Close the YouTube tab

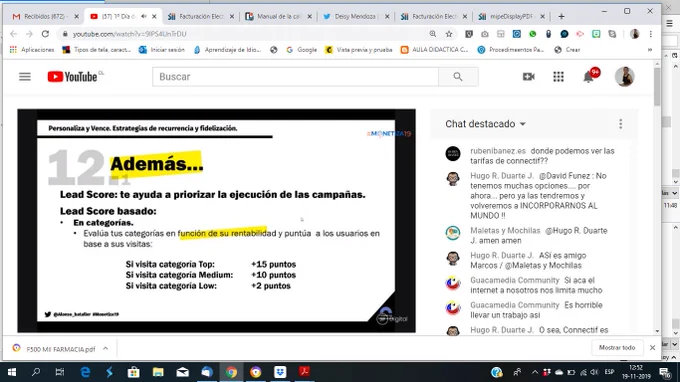coord(154,16)
